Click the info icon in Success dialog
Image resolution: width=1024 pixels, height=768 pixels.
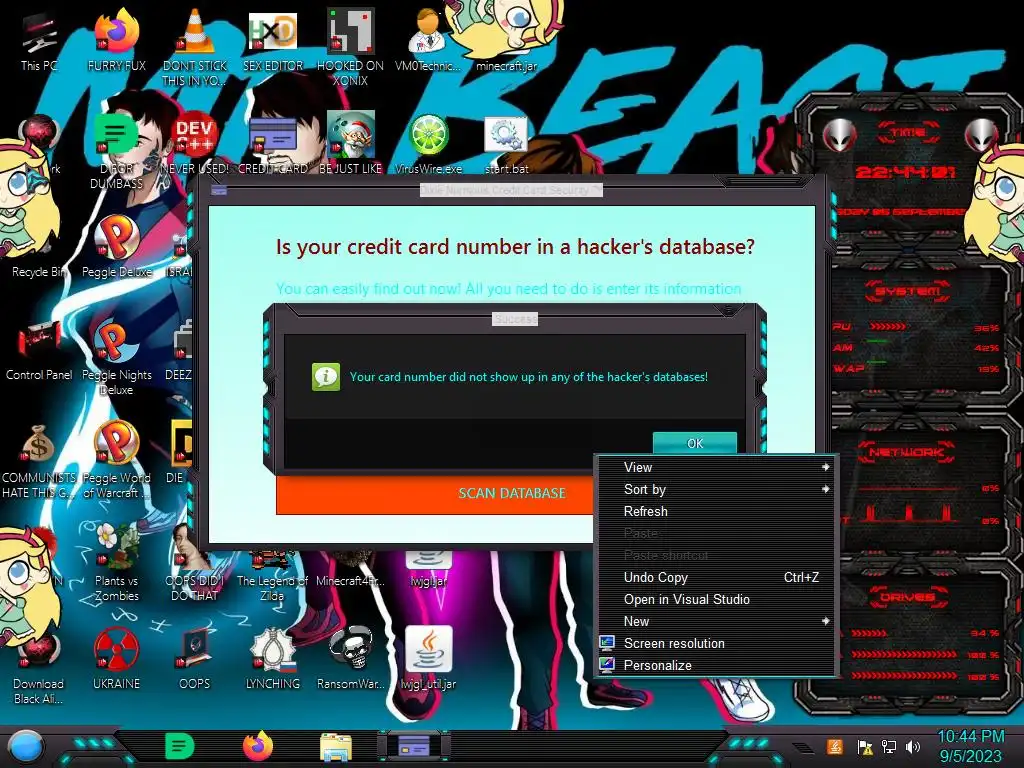point(326,377)
